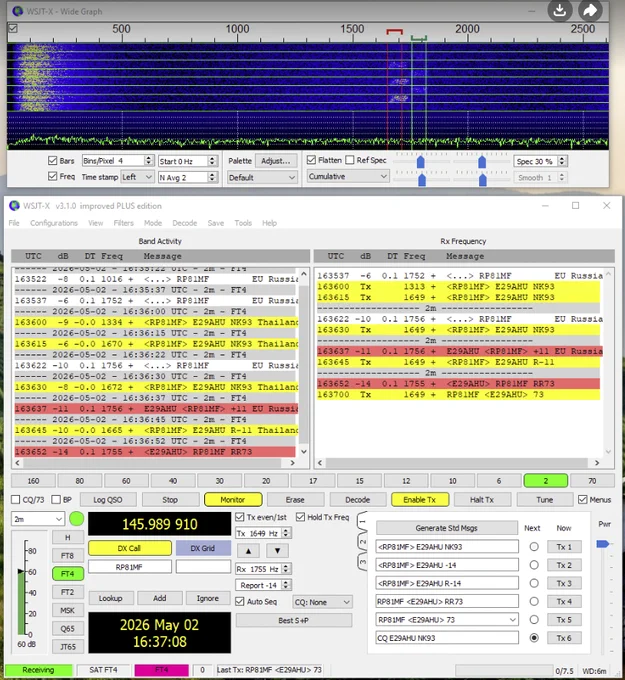
Task: Toggle the Menus checkbox
Action: (x=582, y=500)
